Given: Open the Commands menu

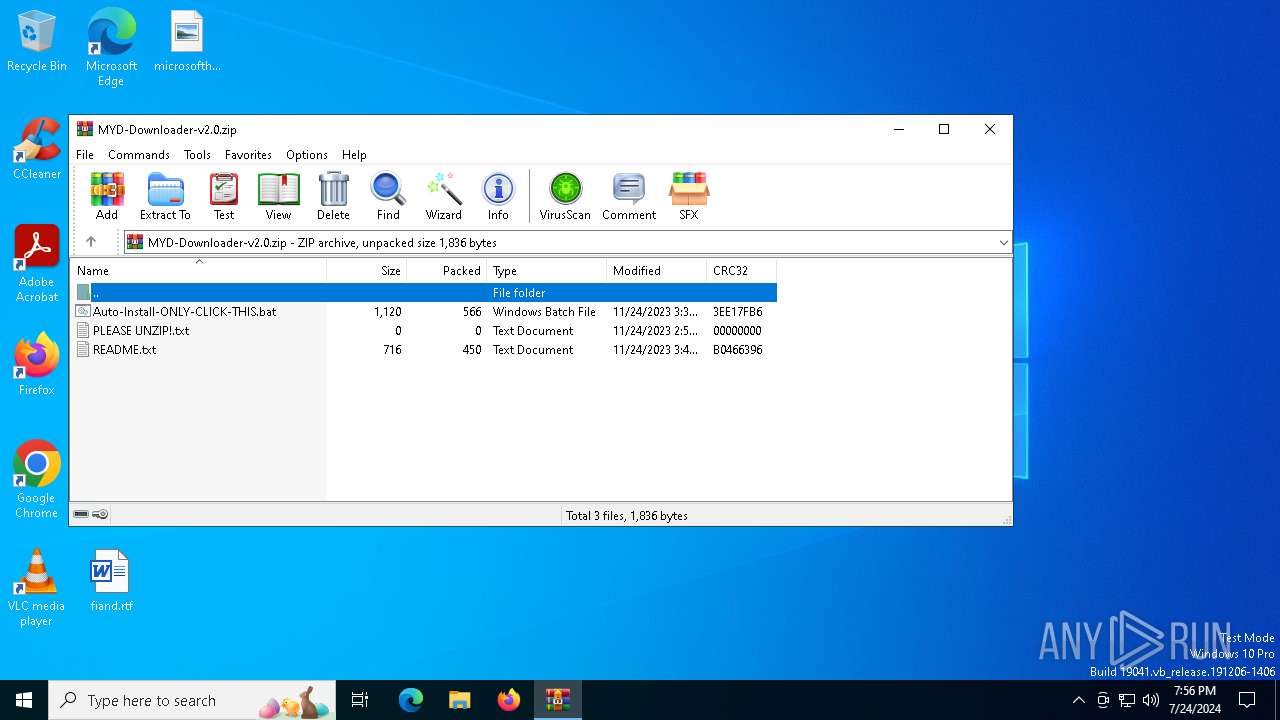Looking at the screenshot, I should (139, 155).
